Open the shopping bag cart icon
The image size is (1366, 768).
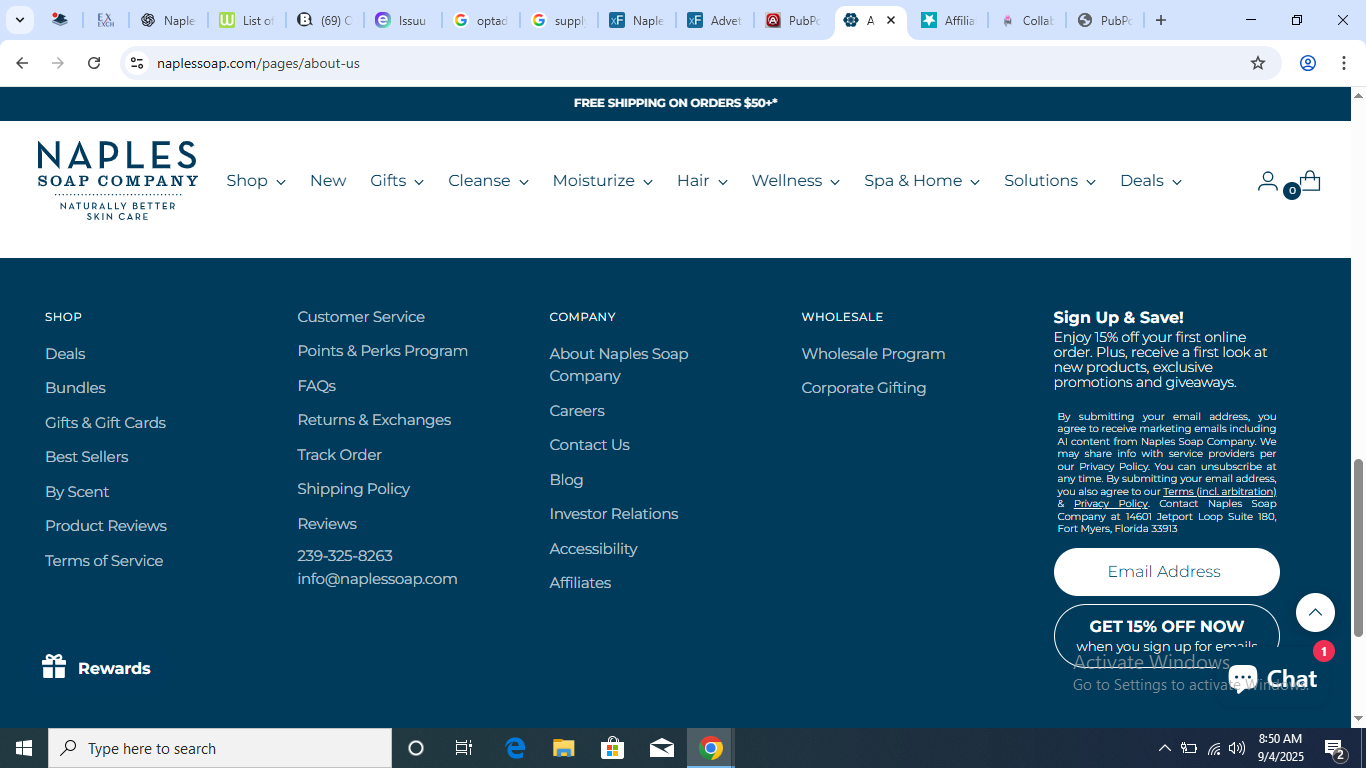(1309, 181)
